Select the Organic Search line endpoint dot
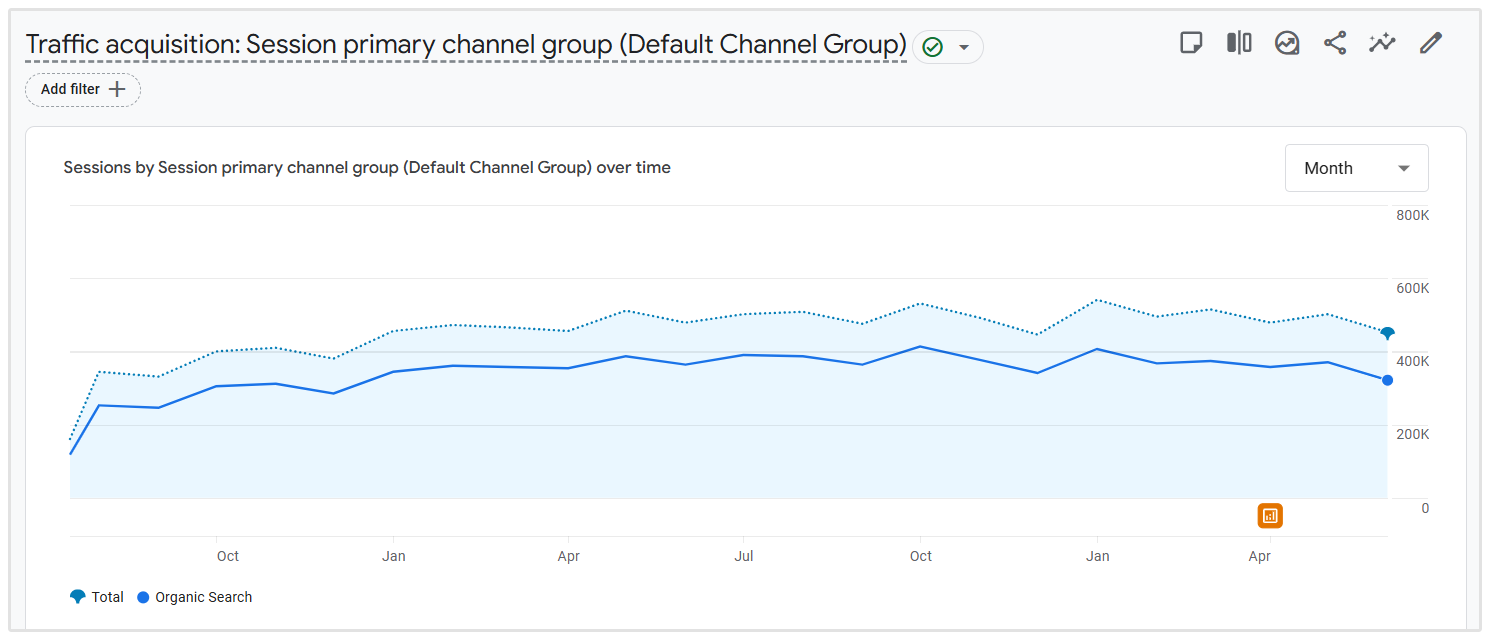Viewport: 1490px width, 640px height. tap(1387, 380)
